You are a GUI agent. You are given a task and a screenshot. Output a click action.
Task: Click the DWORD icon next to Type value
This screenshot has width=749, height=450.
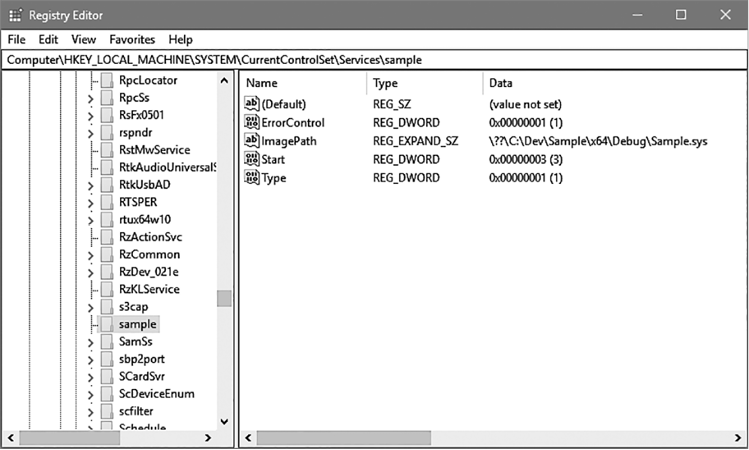[251, 177]
